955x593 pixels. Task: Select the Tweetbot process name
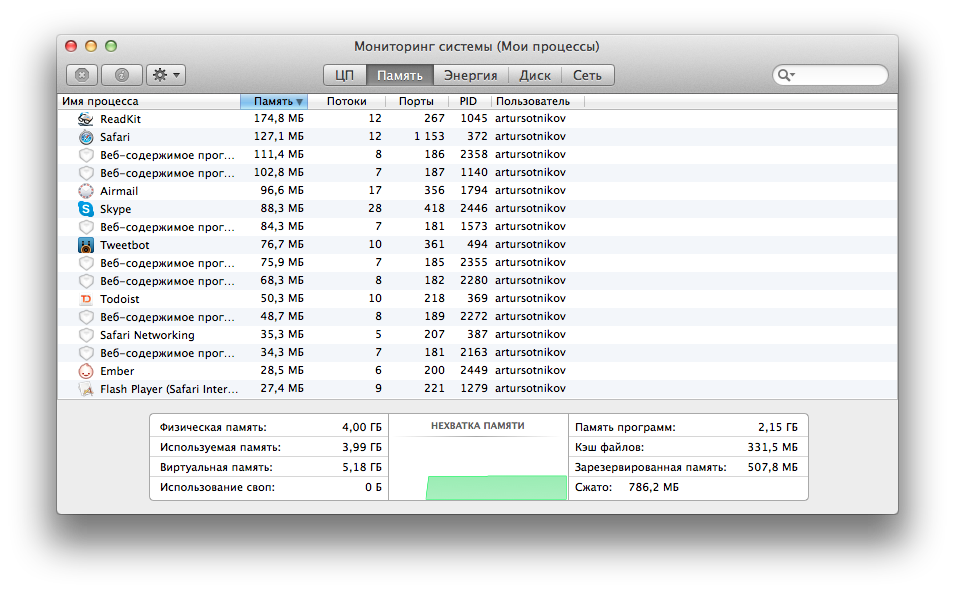click(125, 245)
